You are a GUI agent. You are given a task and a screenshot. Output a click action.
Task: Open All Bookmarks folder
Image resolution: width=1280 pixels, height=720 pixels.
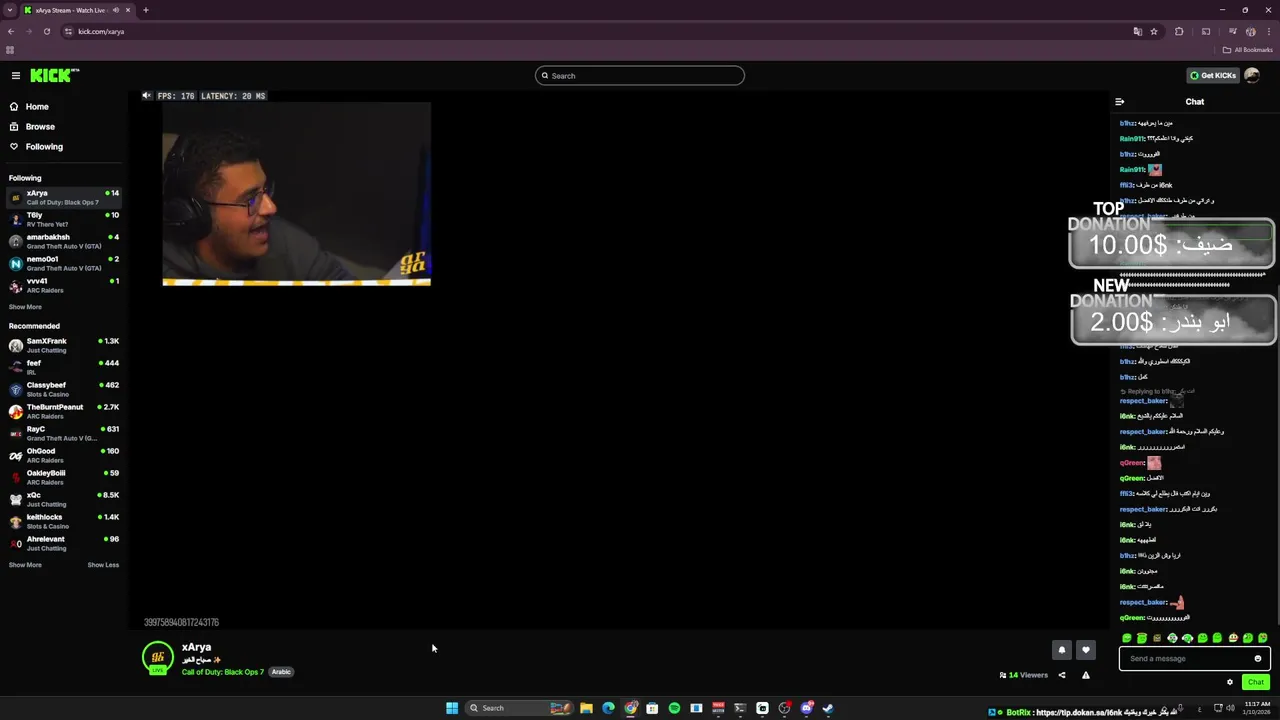(1248, 50)
